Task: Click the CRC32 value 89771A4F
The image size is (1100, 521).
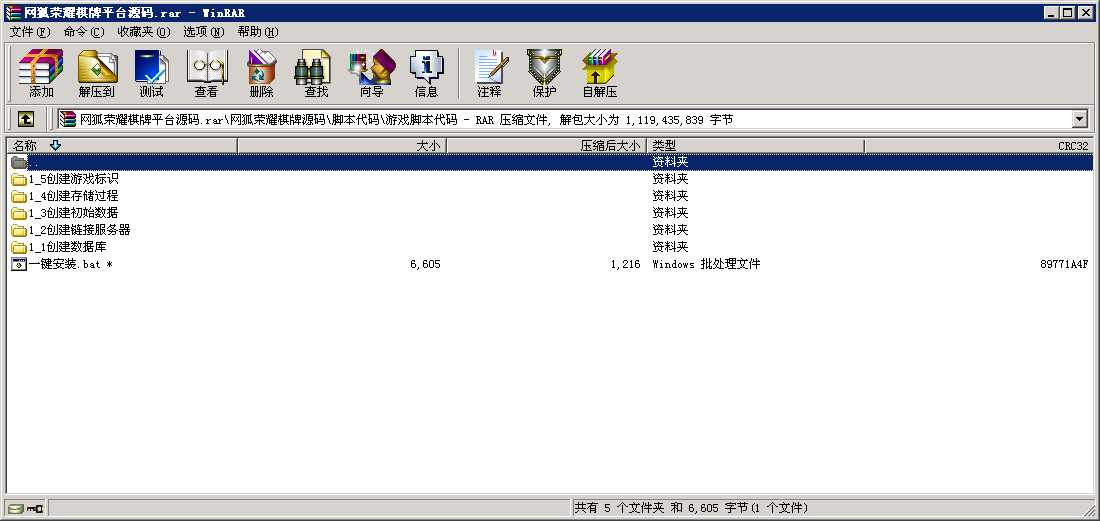Action: (x=1064, y=264)
